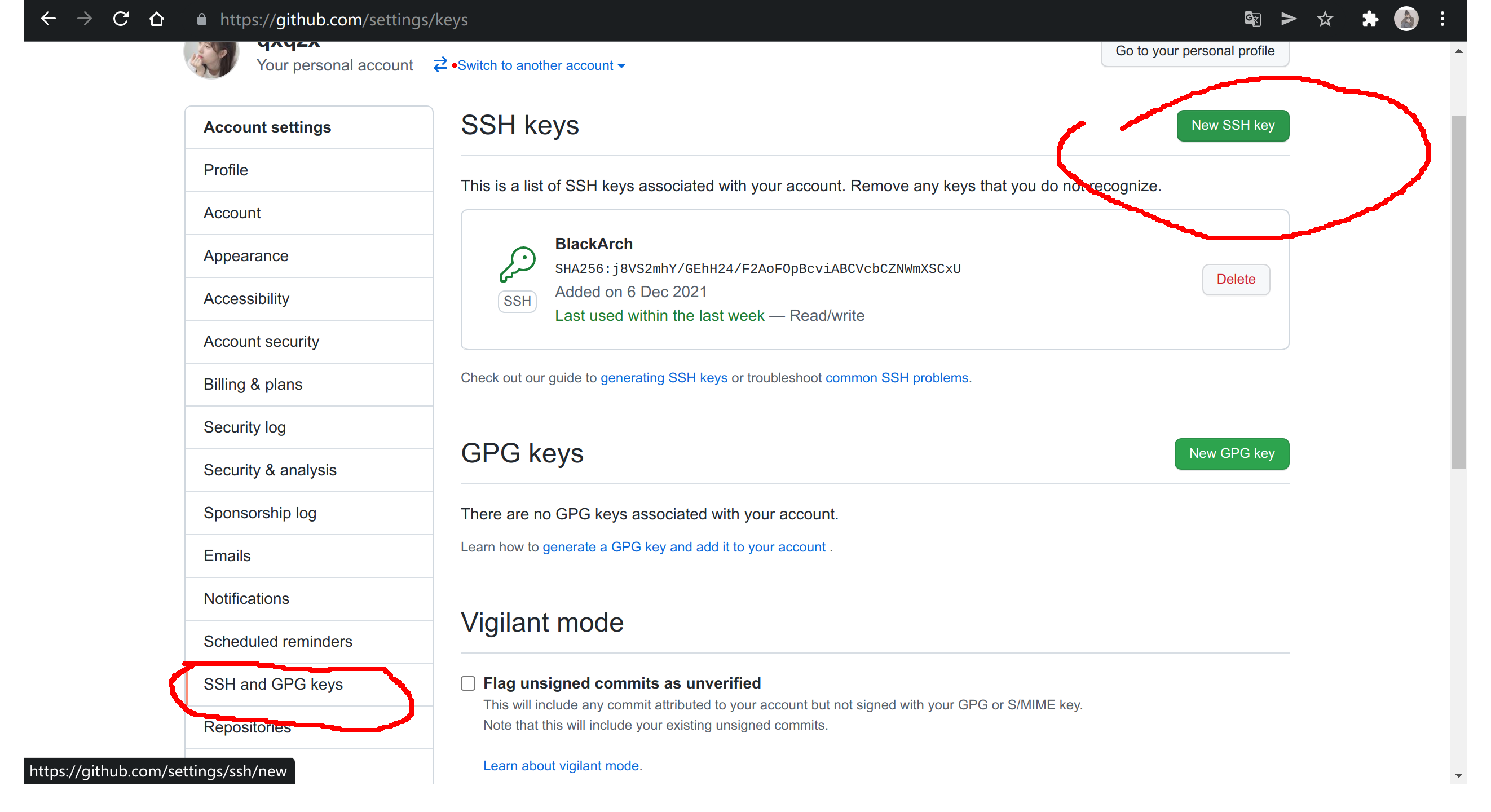
Task: Click the New SSH key button
Action: click(x=1232, y=125)
